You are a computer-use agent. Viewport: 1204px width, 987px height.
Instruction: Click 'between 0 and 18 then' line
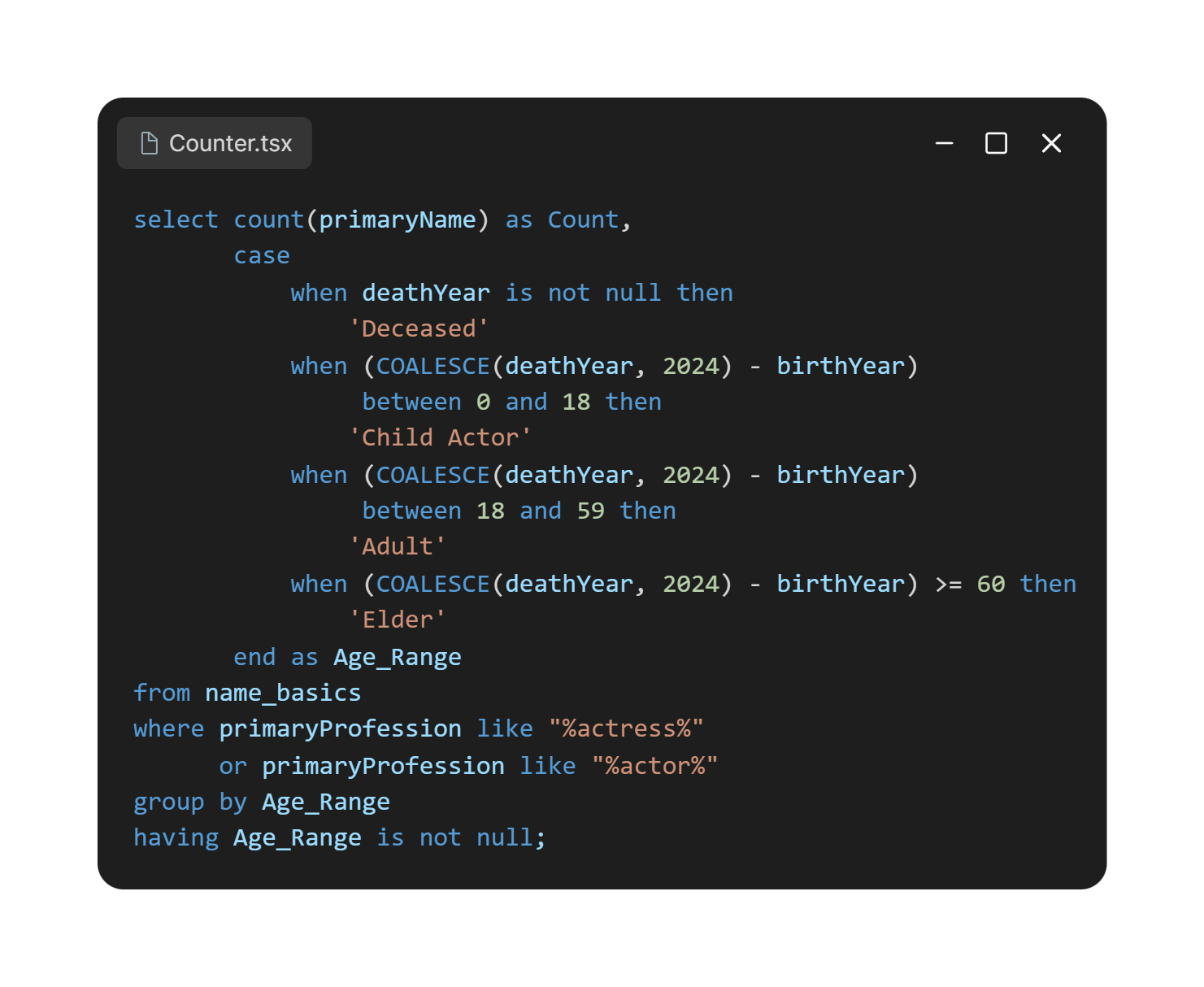click(512, 402)
